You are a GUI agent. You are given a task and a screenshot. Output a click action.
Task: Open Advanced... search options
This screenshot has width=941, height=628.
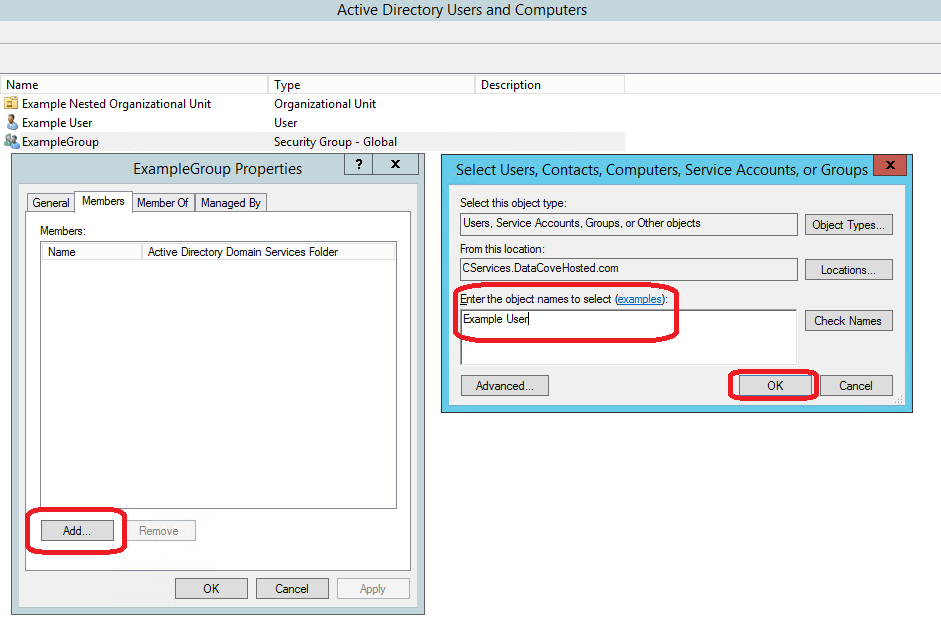point(505,386)
